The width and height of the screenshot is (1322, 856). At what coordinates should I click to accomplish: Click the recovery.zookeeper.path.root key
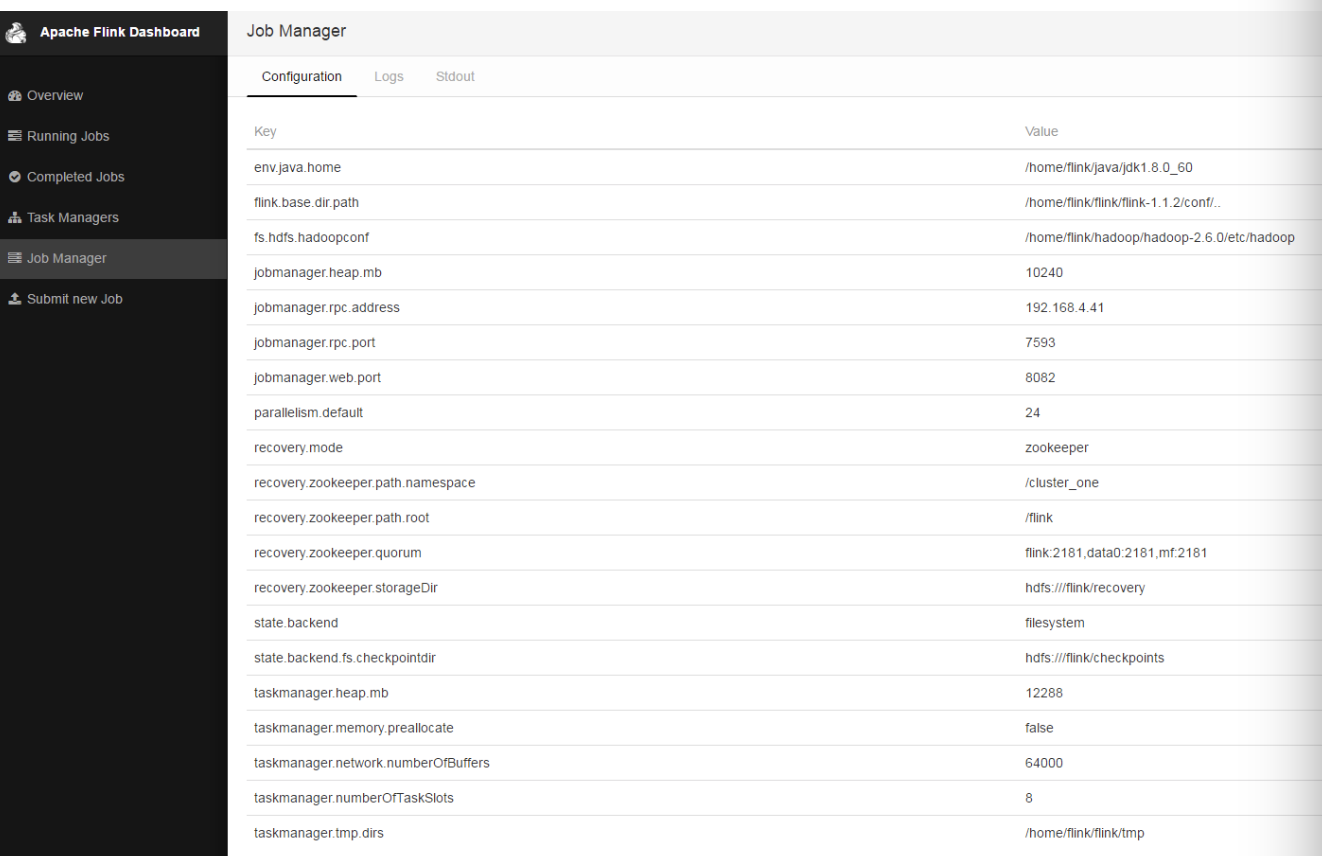click(342, 518)
